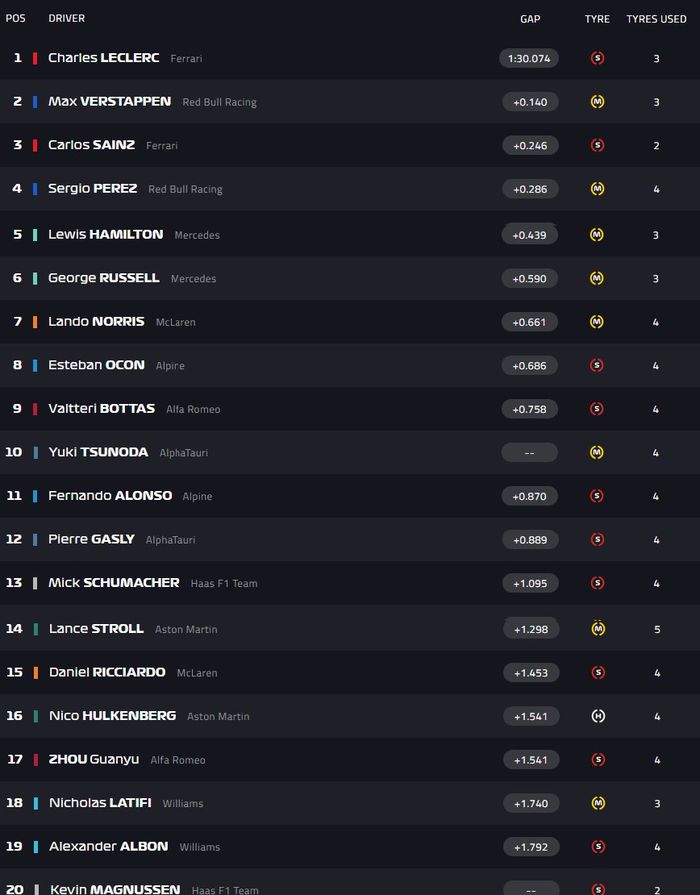Screen dimensions: 700x895
Task: Click the DRIVER column header
Action: [x=66, y=18]
